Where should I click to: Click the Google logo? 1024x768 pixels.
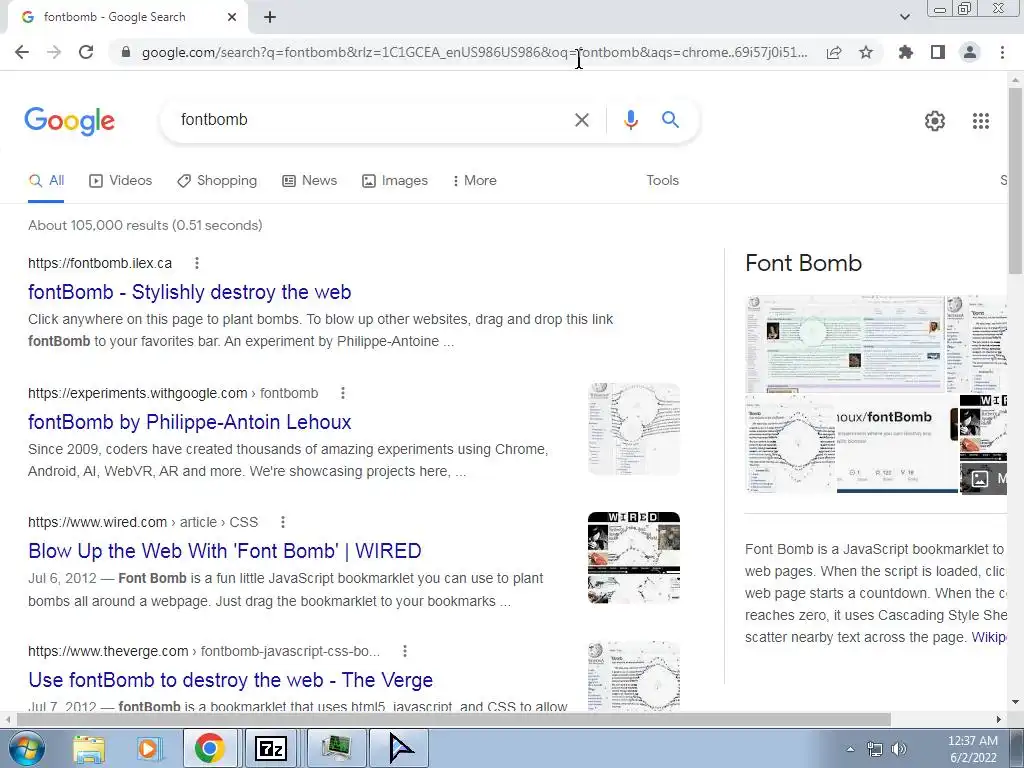(70, 121)
